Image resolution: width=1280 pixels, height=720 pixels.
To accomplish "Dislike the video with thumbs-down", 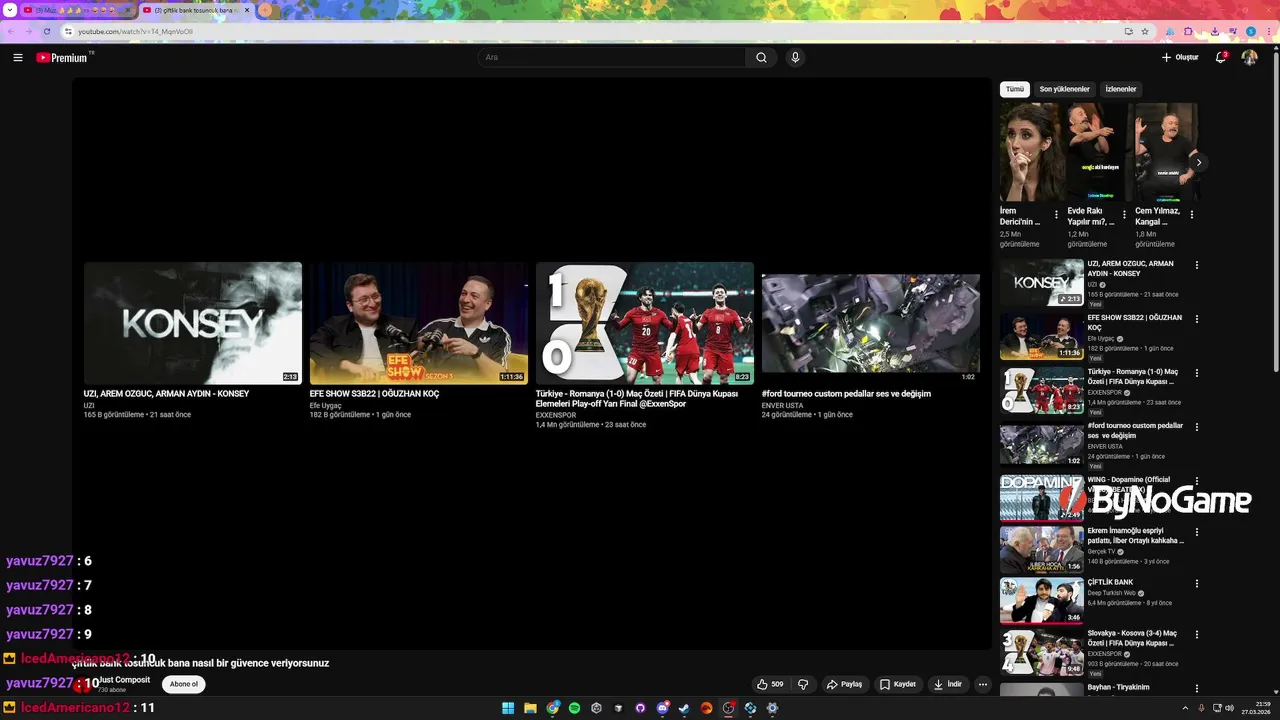I will (803, 684).
